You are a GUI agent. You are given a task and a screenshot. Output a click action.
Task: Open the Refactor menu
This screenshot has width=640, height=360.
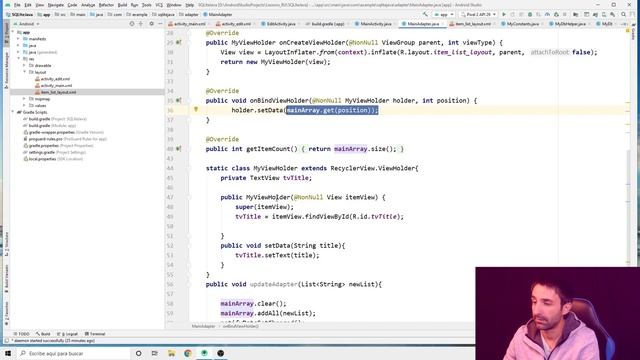point(106,5)
